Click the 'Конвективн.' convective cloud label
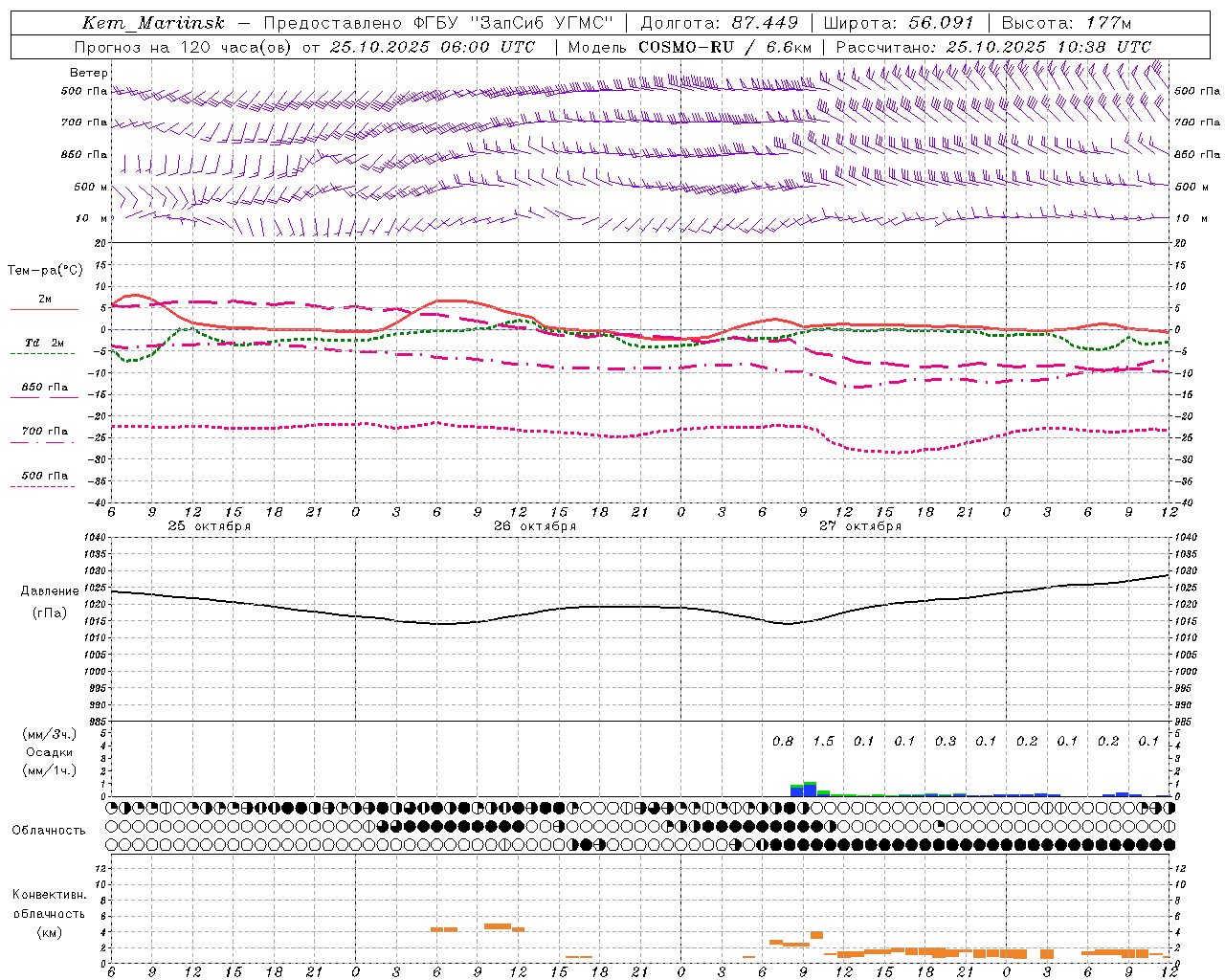 point(50,895)
